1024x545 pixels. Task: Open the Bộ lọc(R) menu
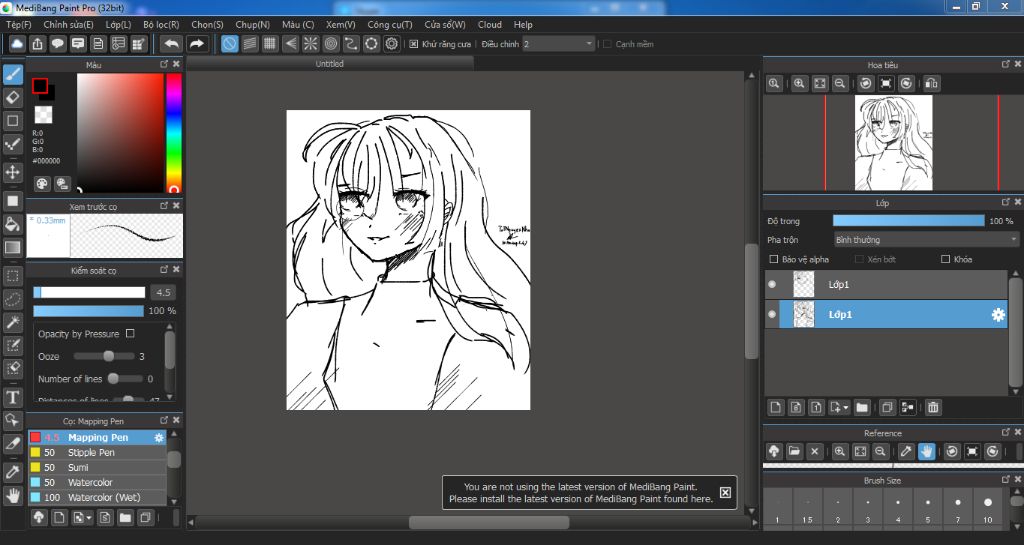click(x=161, y=24)
